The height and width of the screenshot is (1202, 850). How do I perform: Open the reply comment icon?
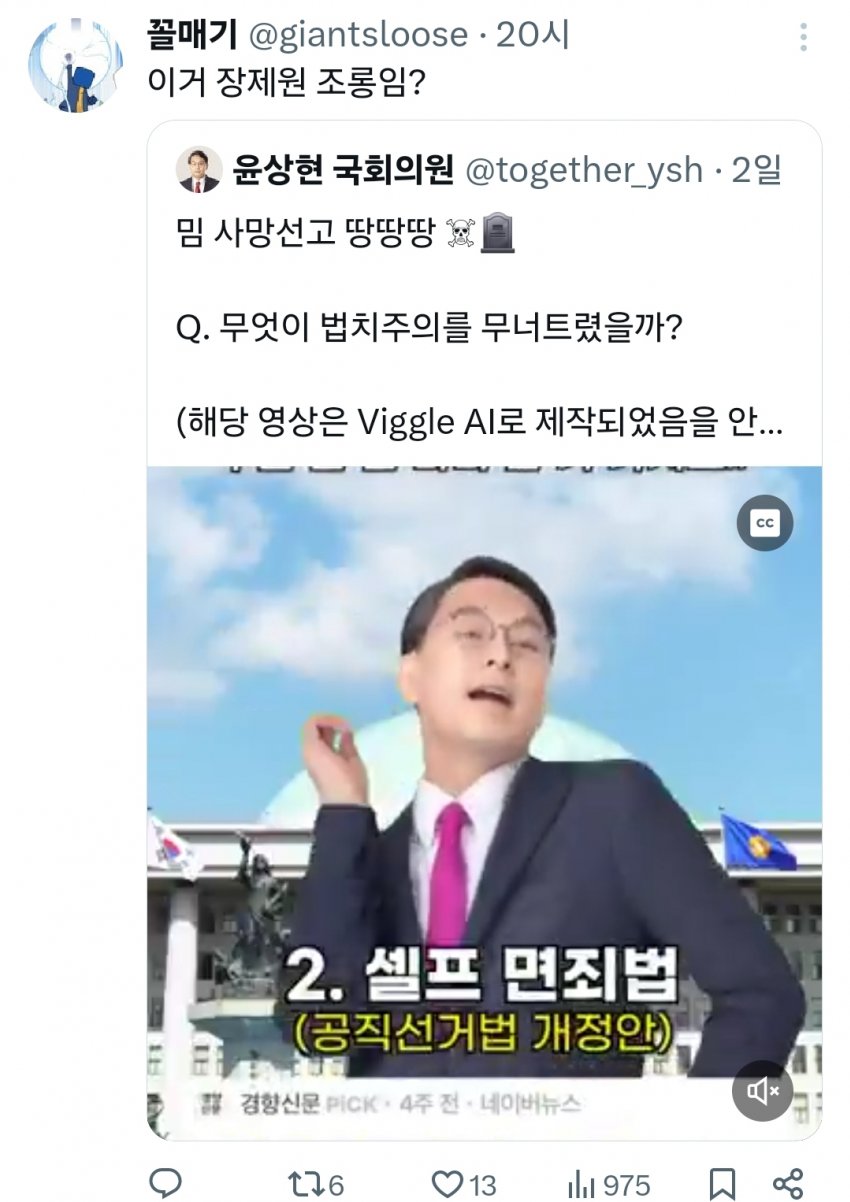click(x=165, y=1183)
